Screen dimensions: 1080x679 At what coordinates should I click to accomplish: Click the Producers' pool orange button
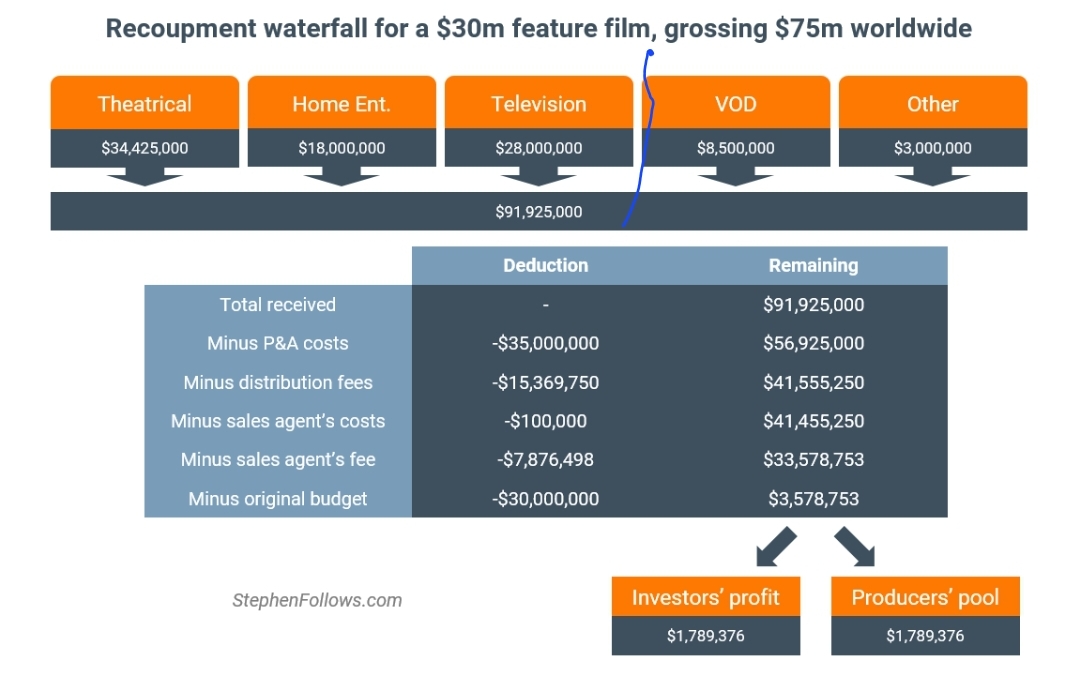(924, 597)
